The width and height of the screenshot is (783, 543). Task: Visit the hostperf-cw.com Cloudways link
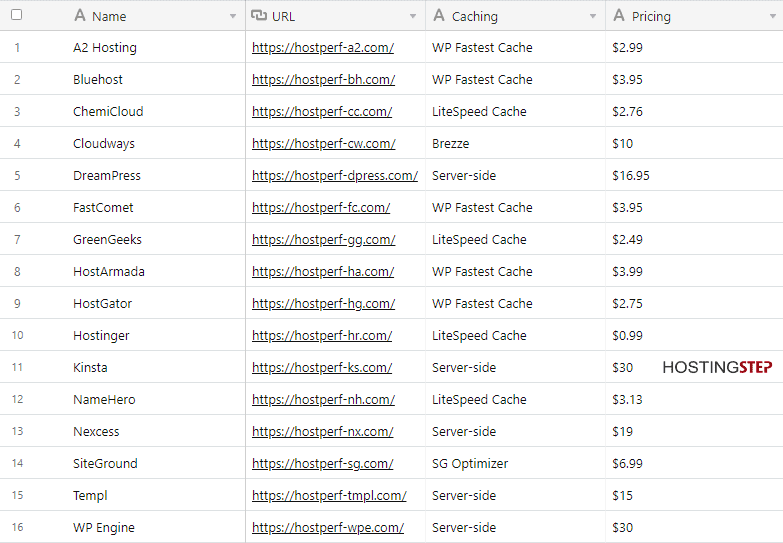point(324,143)
